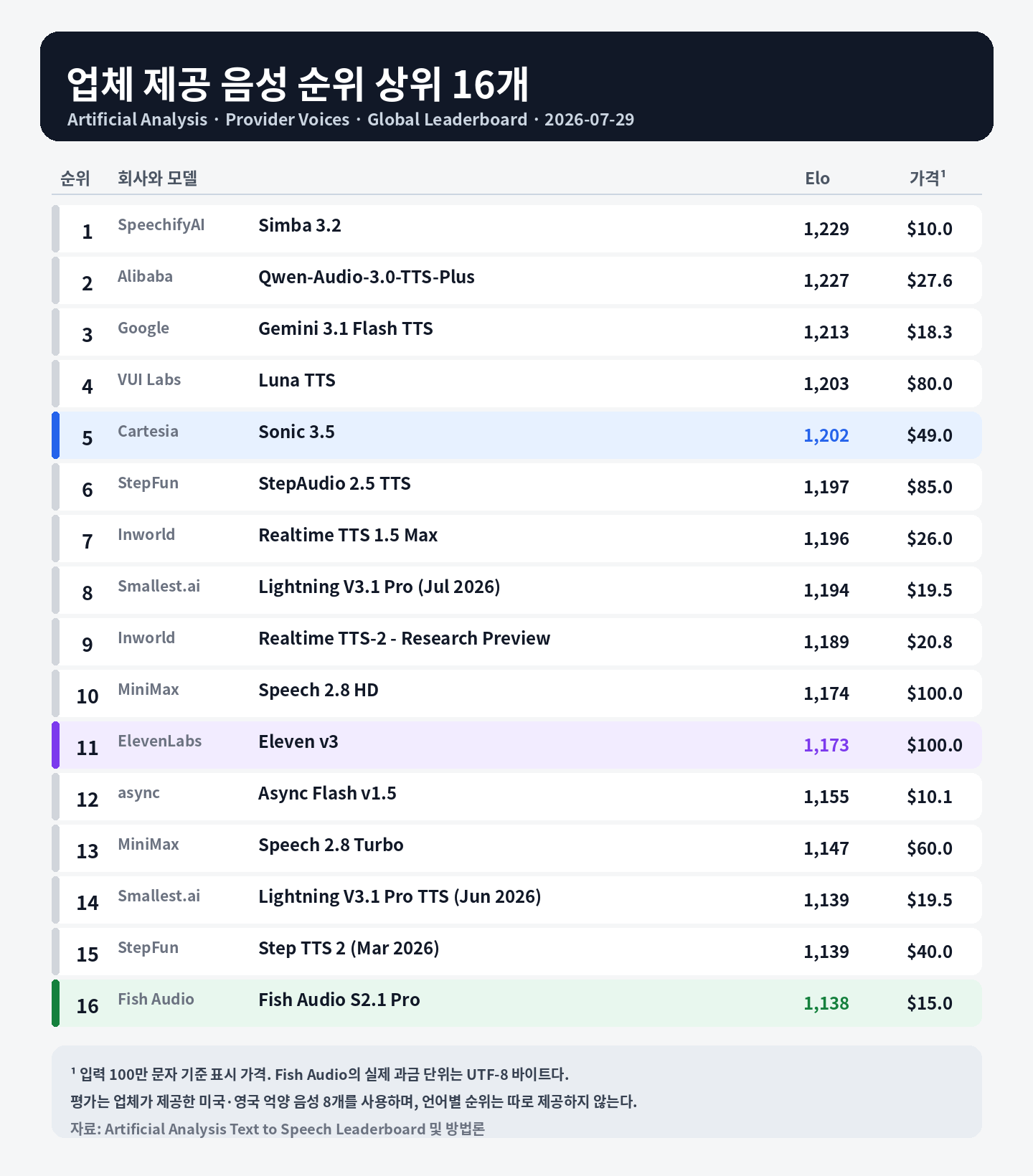The height and width of the screenshot is (1176, 1033).
Task: Click the footnote line starting '¹ 입력 100만 문자'
Action: click(320, 1074)
